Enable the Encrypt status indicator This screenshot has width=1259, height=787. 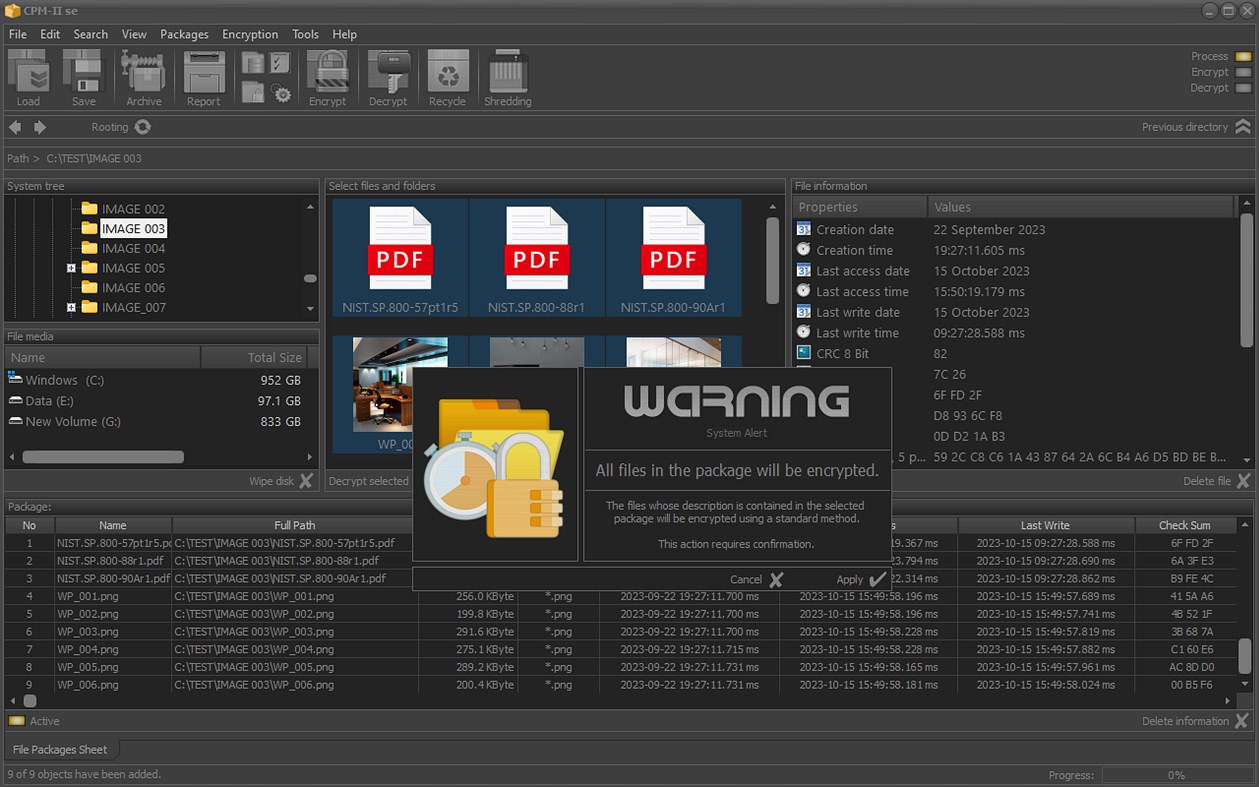click(x=1241, y=72)
